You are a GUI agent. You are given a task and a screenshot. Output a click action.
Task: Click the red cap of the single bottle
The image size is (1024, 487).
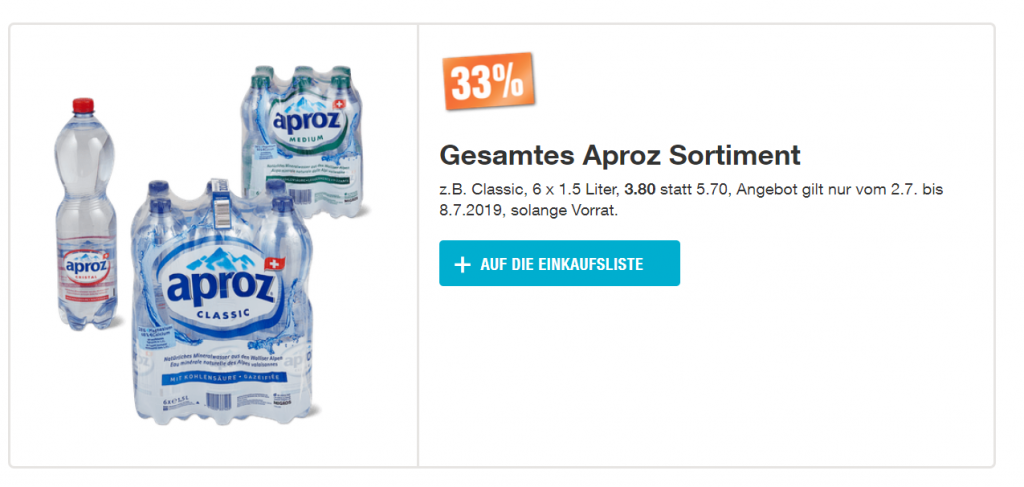point(82,104)
